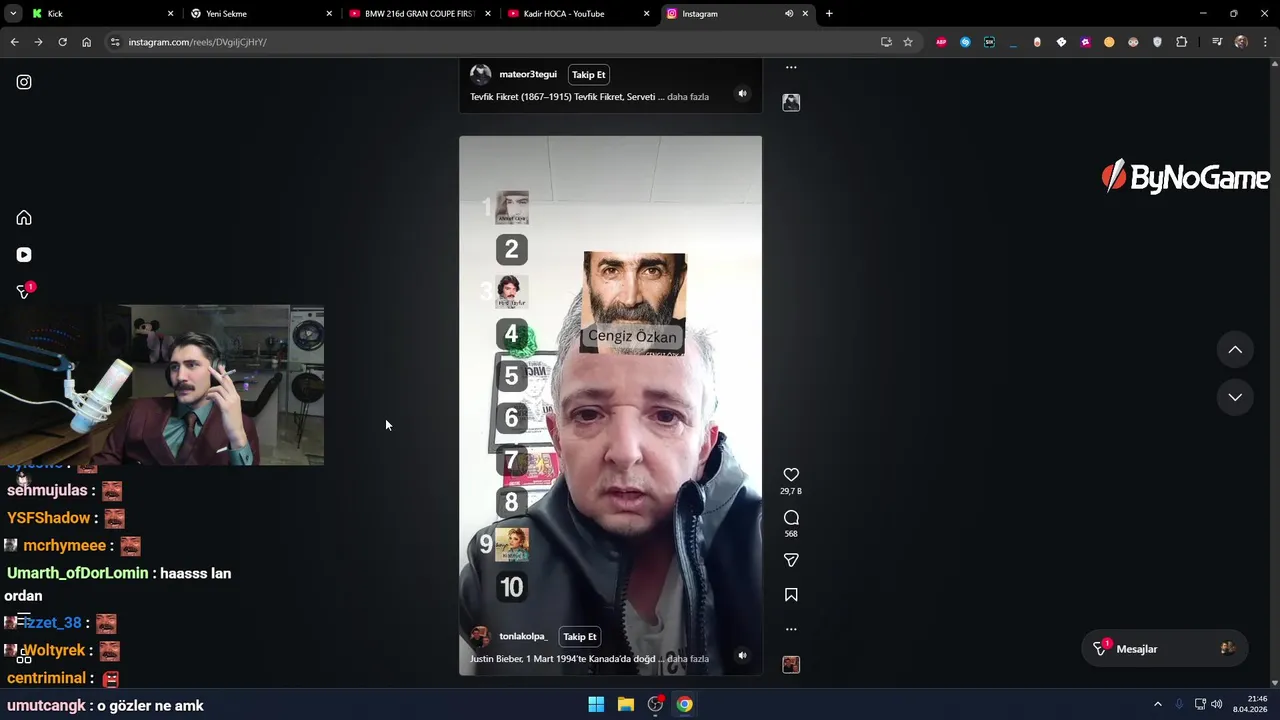This screenshot has height=720, width=1280.
Task: Install app icon in address bar
Action: click(x=886, y=42)
